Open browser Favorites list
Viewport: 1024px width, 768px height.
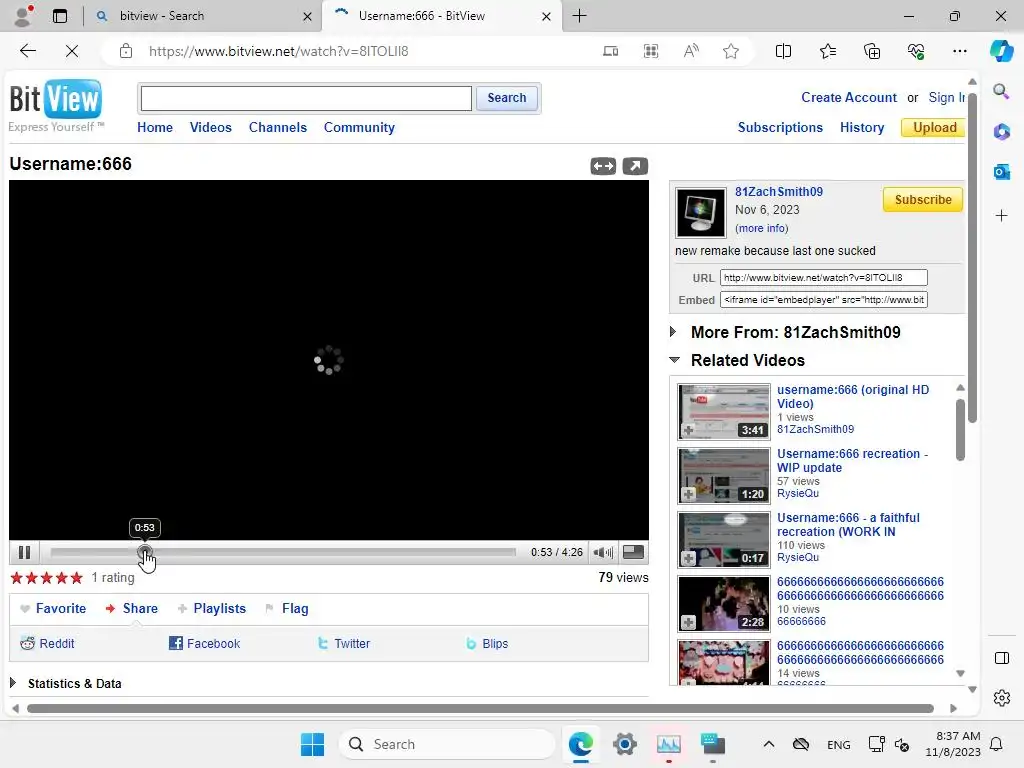pyautogui.click(x=827, y=51)
